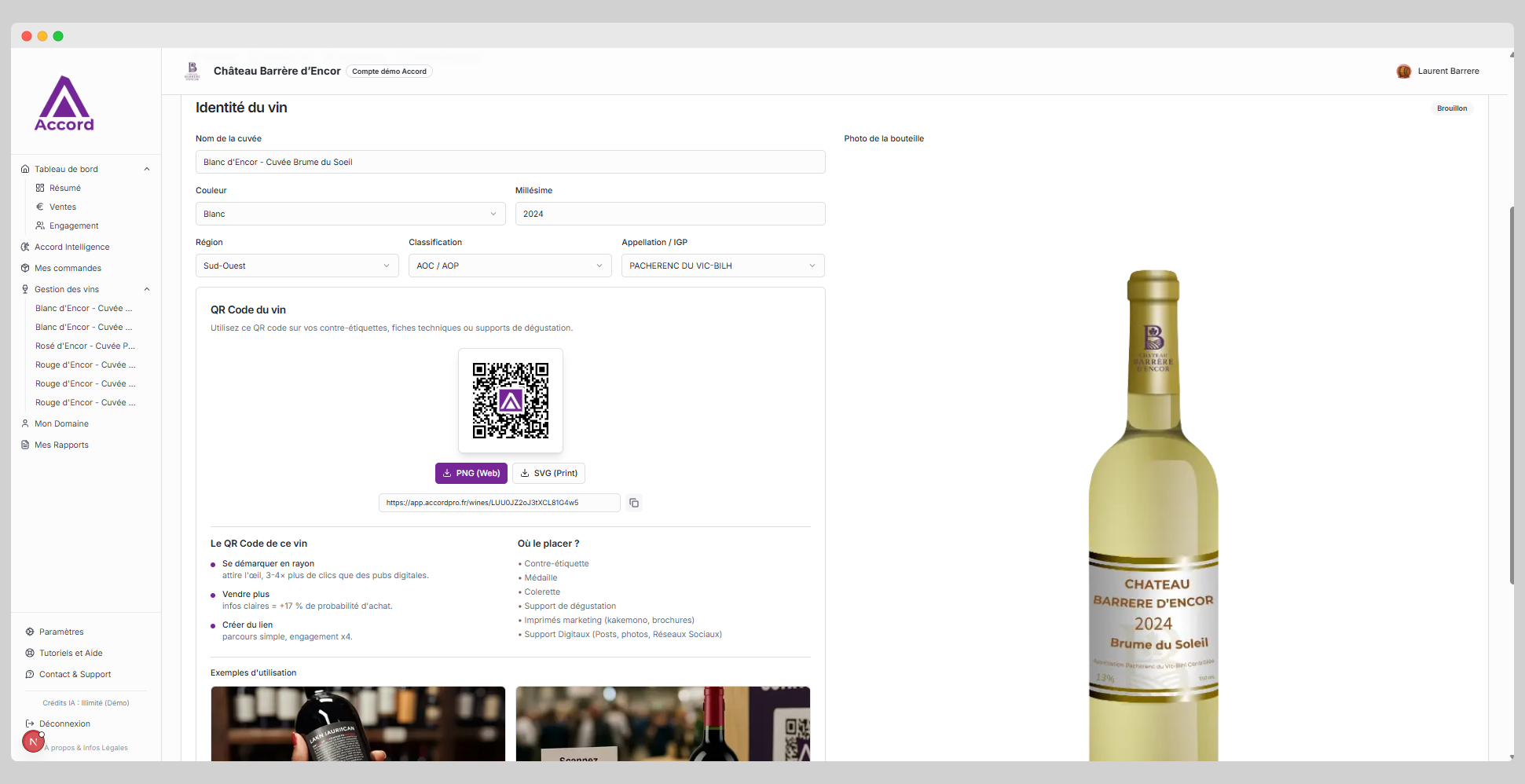
Task: Collapse the Tableau de bord section
Action: coord(146,169)
